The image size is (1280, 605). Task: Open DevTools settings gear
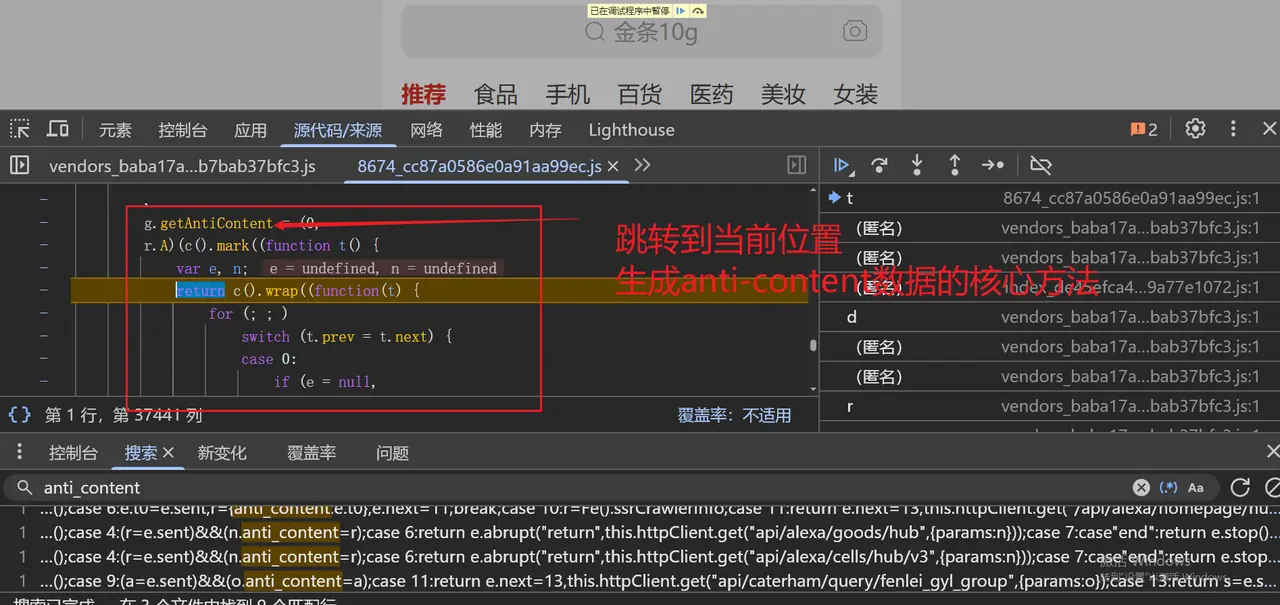(x=1195, y=129)
